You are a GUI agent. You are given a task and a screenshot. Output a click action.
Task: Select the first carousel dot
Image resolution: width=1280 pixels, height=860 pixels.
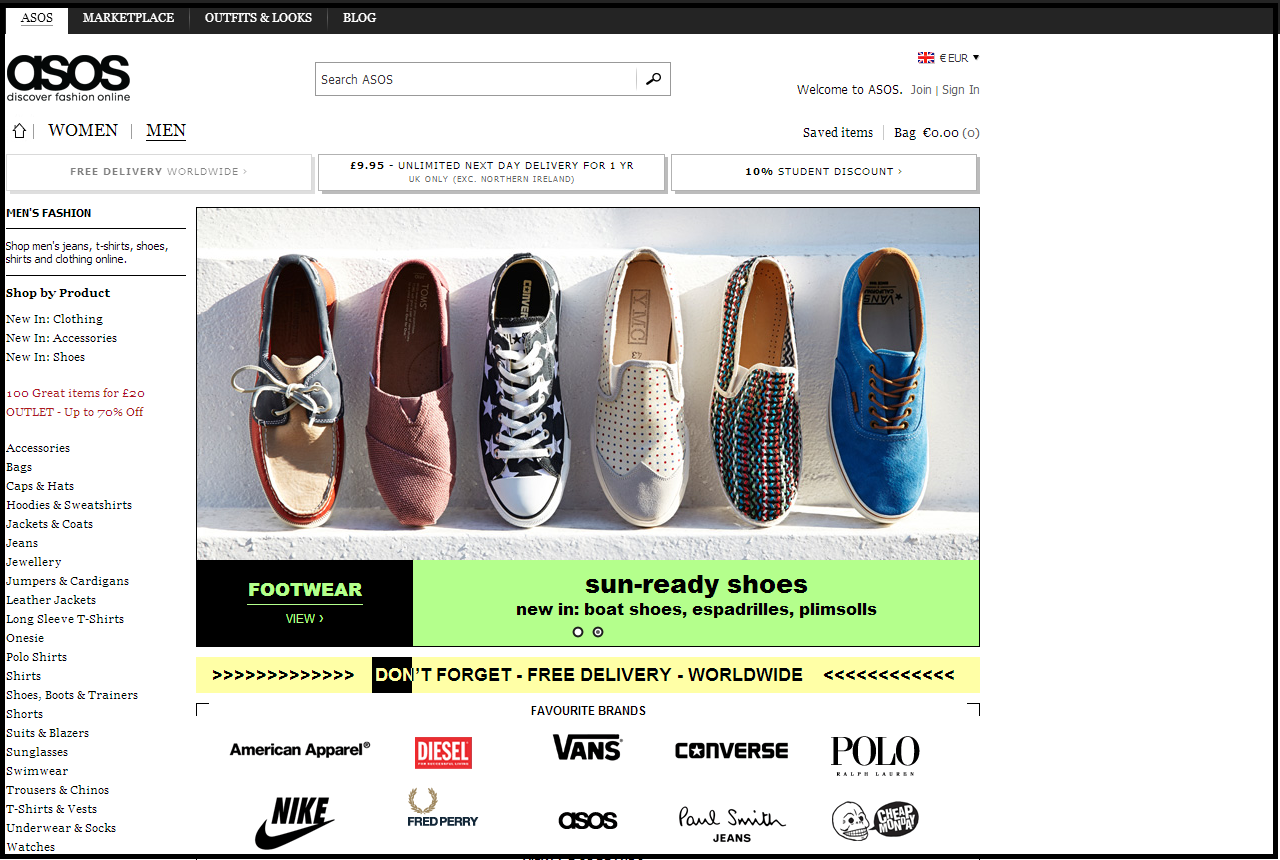coord(577,632)
